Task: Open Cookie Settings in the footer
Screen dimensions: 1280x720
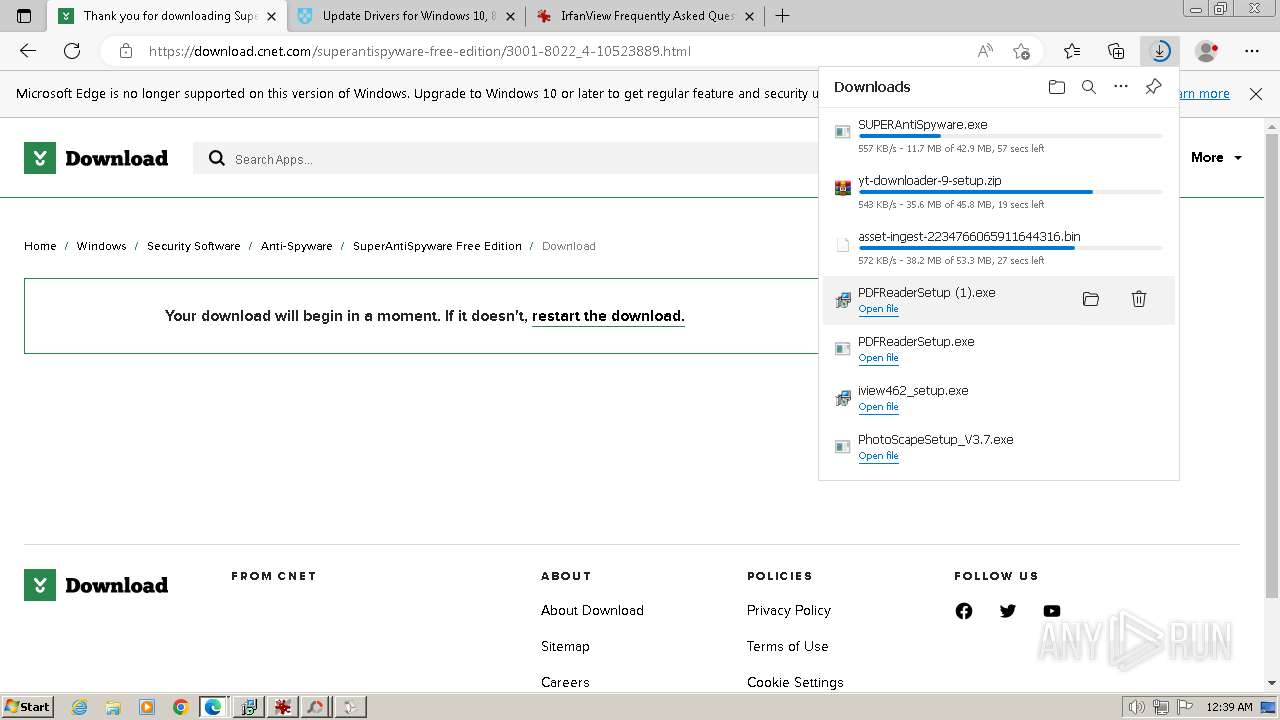Action: 795,682
